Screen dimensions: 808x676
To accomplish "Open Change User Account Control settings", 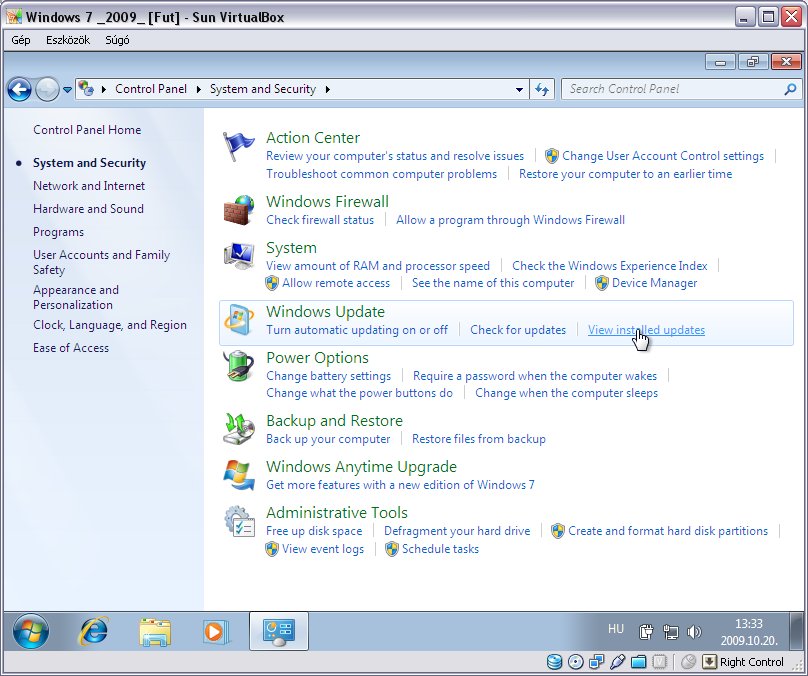I will [663, 156].
